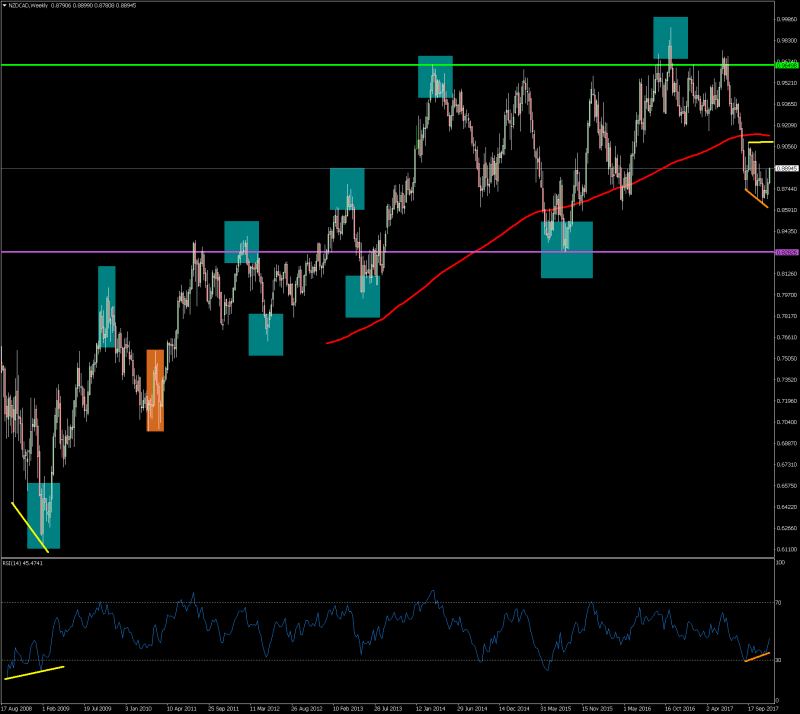Select the short yellow horizontal line at right

click(x=759, y=142)
